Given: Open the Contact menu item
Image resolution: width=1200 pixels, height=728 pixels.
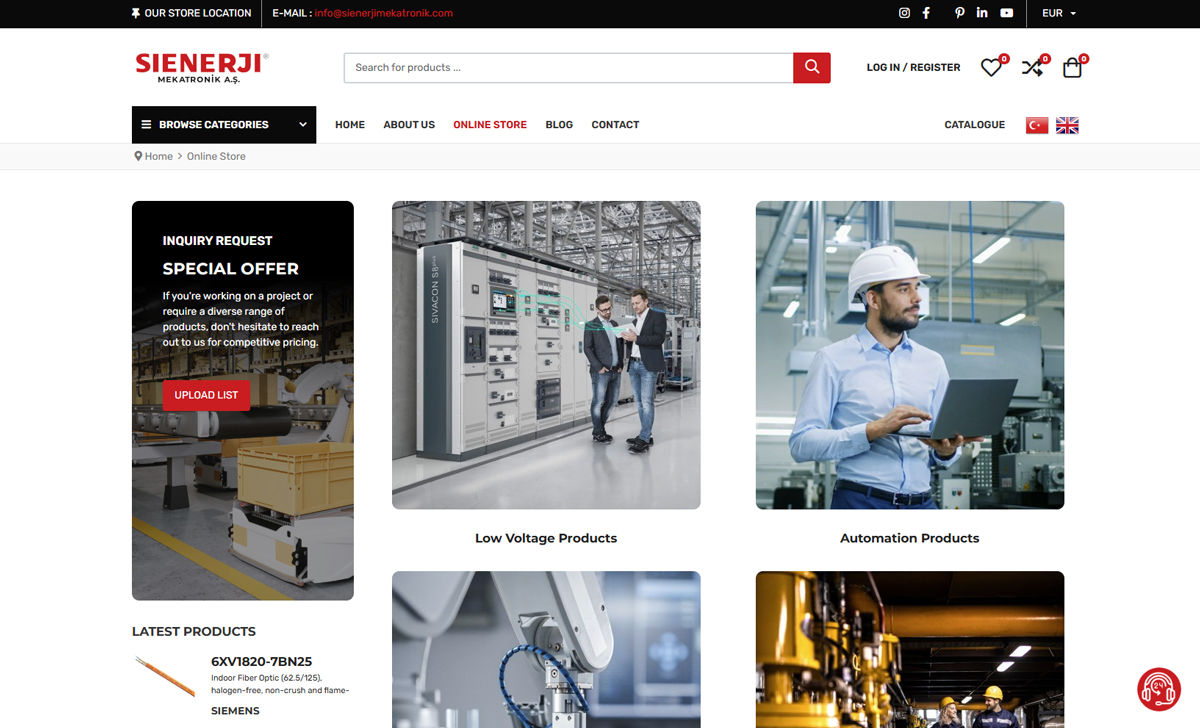Looking at the screenshot, I should (615, 125).
